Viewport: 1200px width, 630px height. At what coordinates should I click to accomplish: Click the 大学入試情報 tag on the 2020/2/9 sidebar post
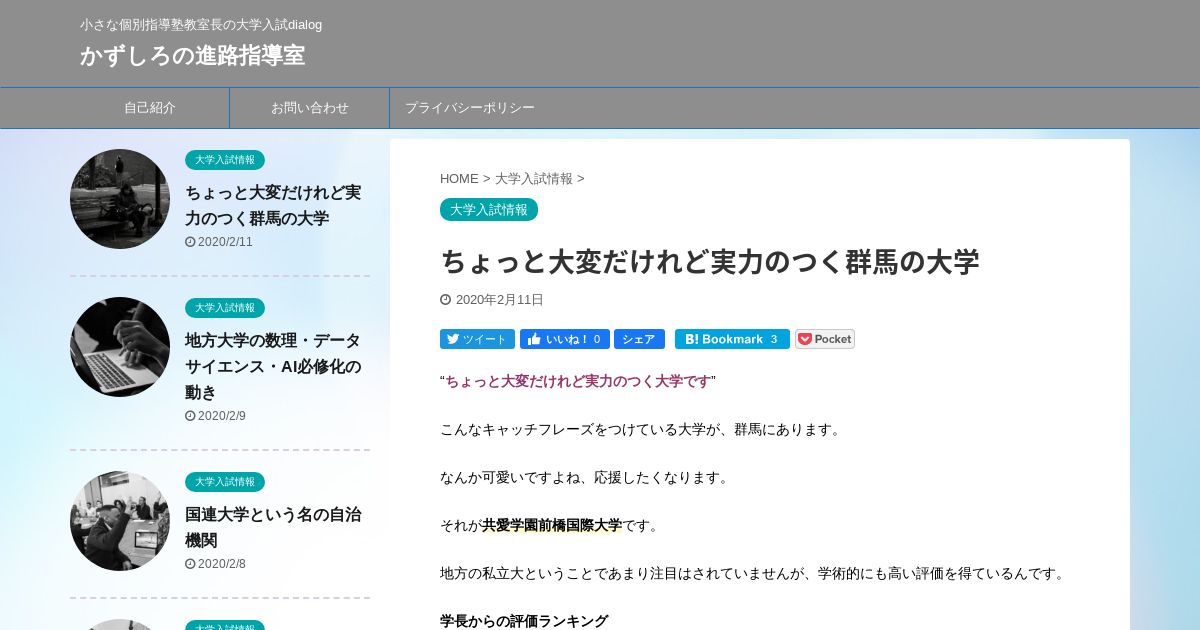pos(225,308)
